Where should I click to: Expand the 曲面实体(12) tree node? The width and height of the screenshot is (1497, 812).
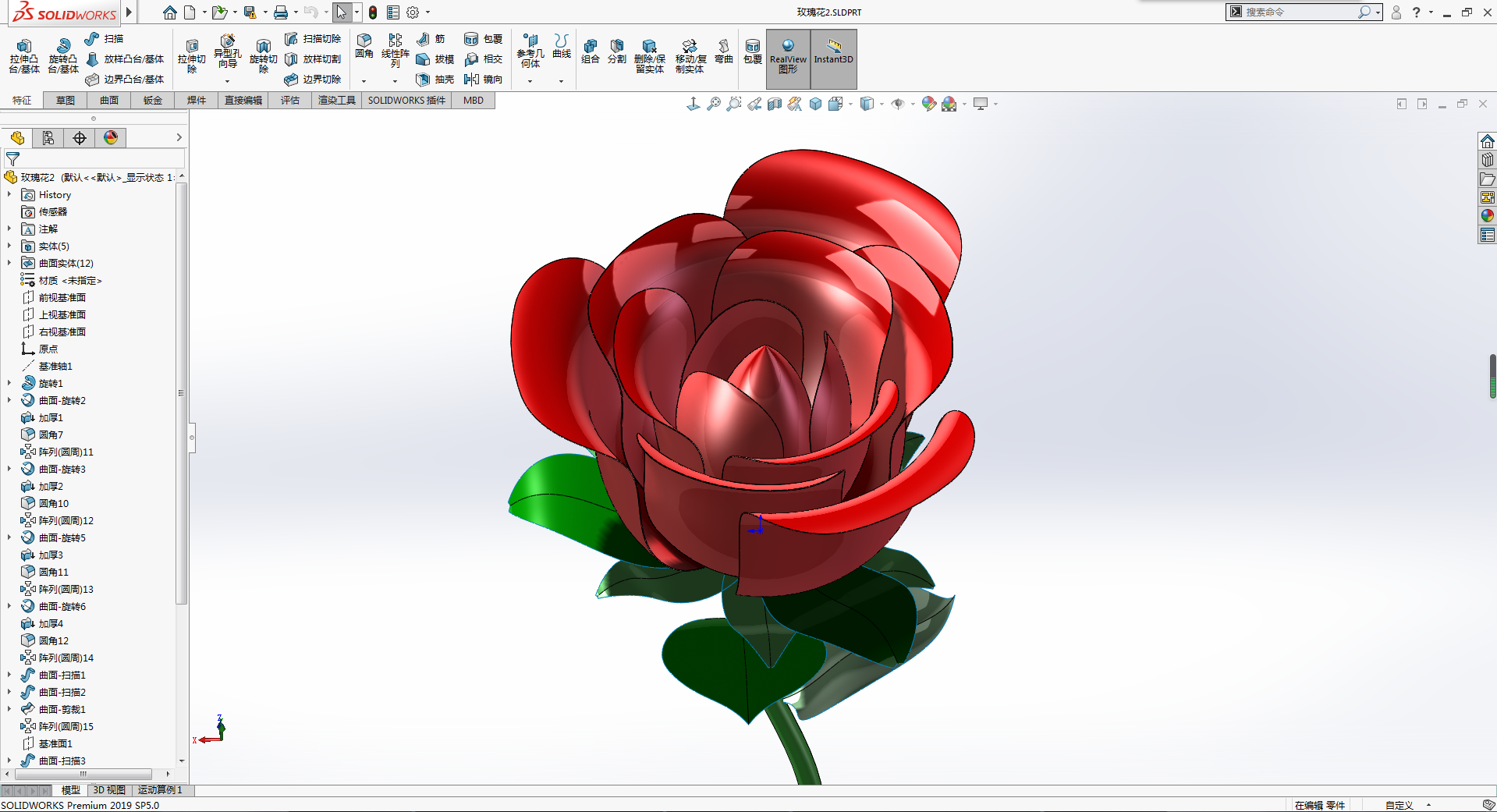9,264
